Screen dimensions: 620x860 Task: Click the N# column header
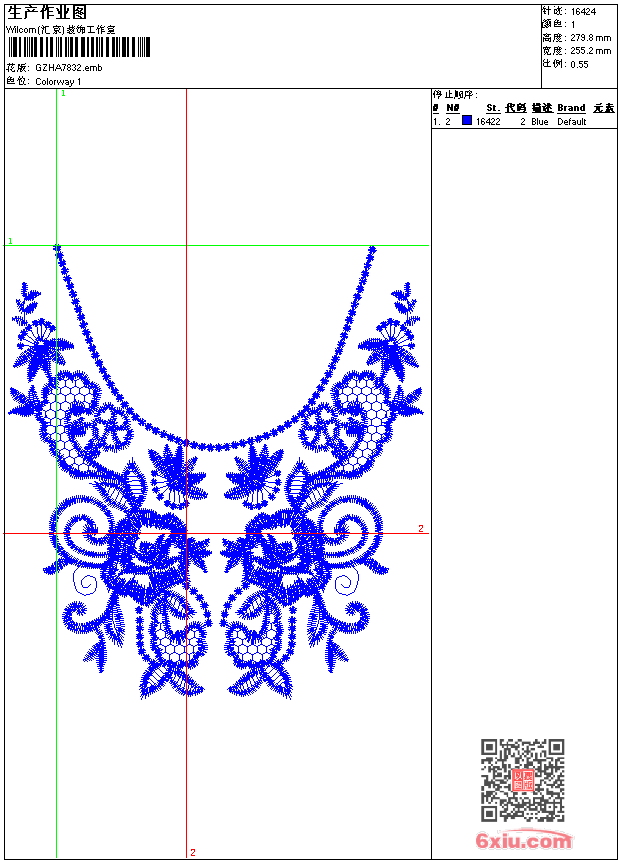click(x=452, y=108)
